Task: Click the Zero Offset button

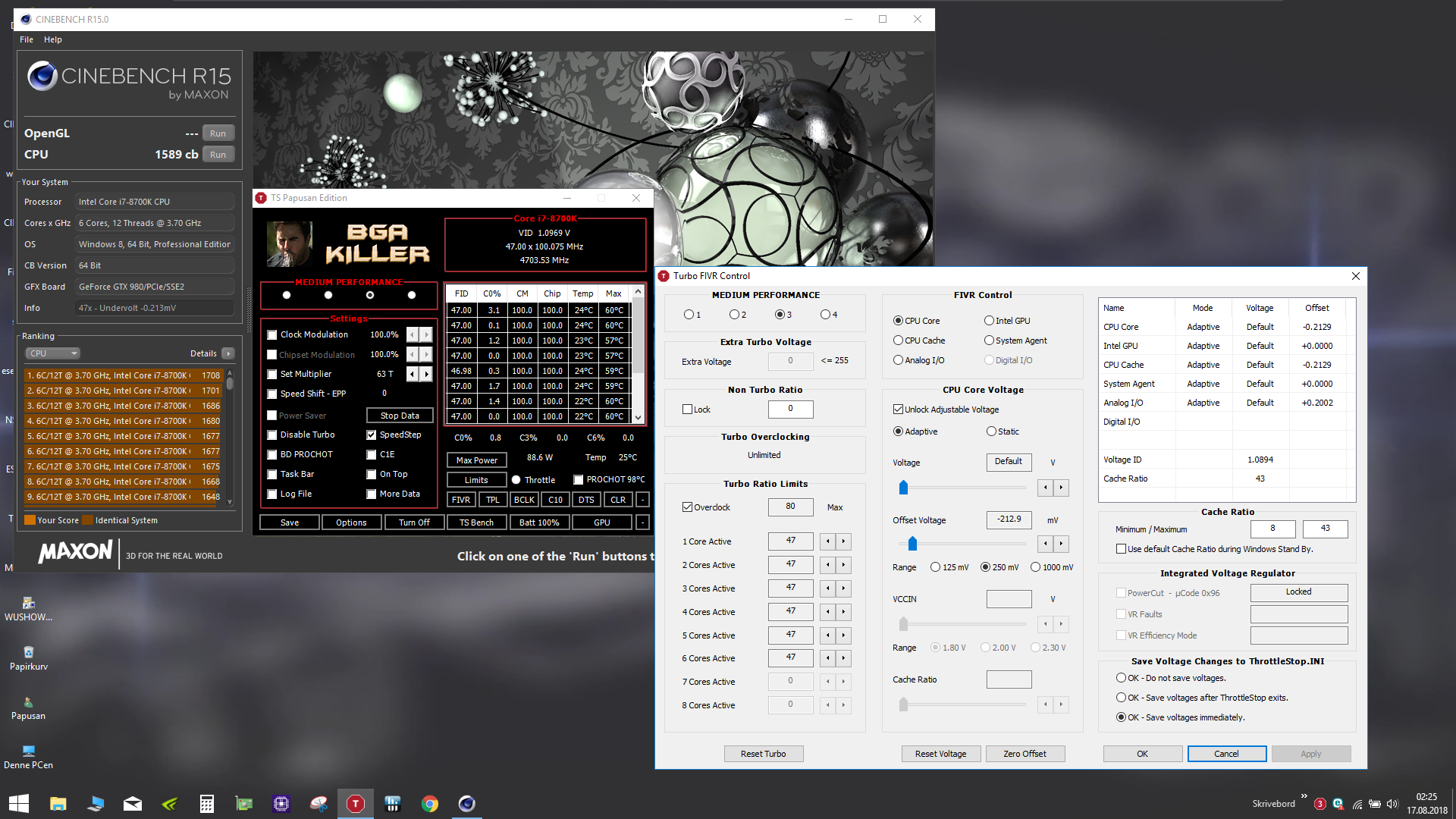Action: click(x=1025, y=754)
